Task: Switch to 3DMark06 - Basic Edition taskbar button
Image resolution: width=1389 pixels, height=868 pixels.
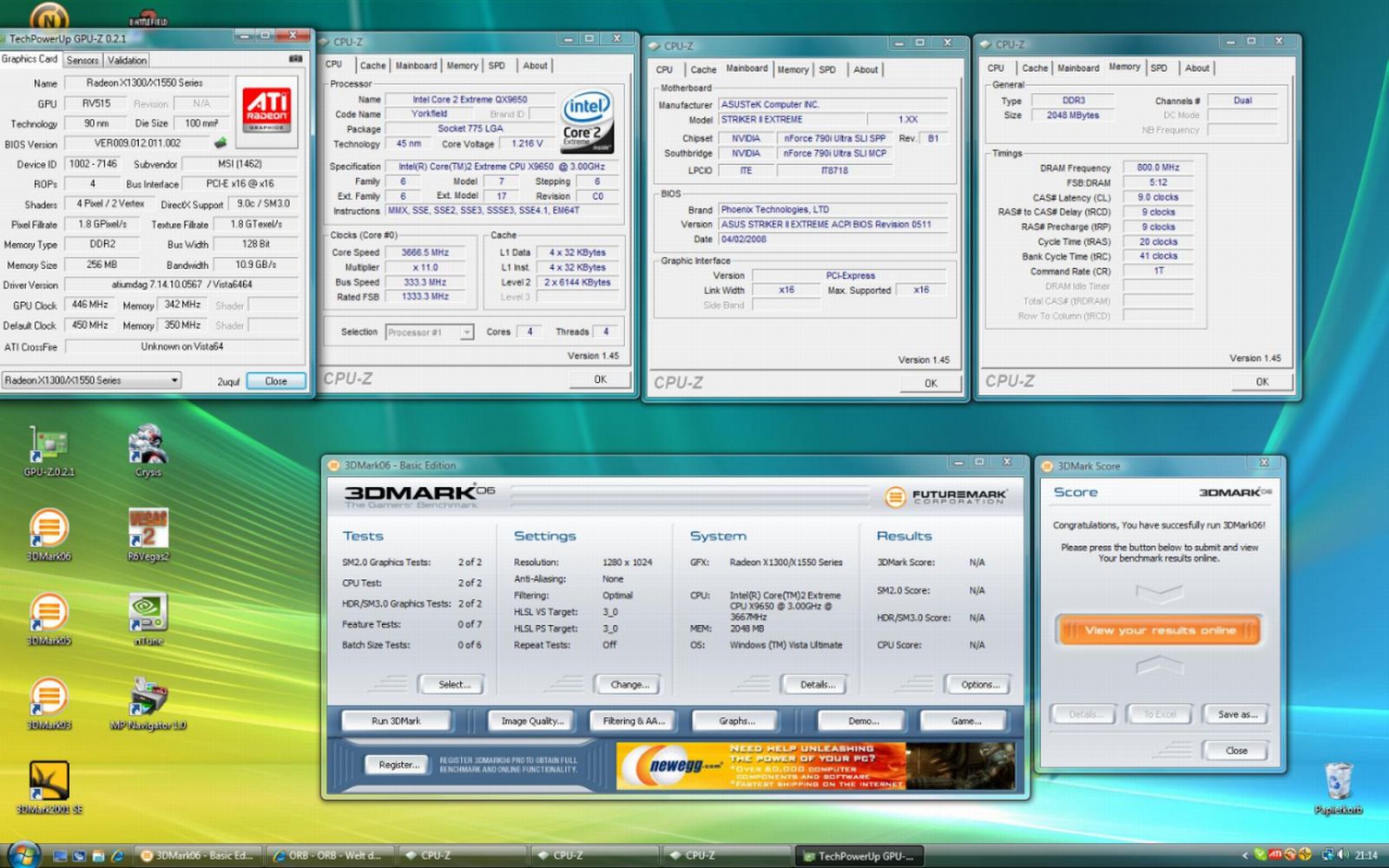Action: [x=198, y=856]
